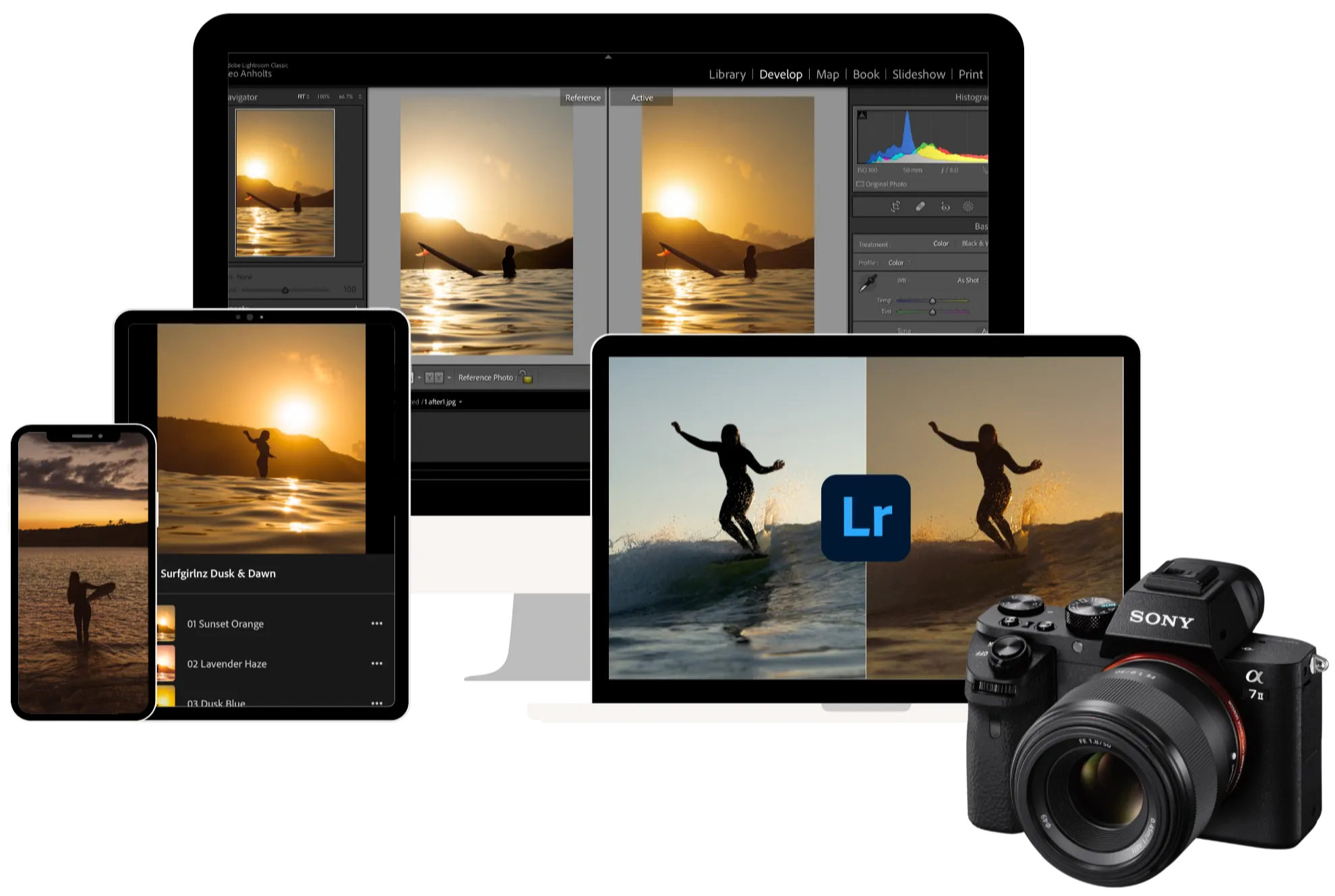Open the WB As Shot dropdown
This screenshot has height=896, width=1335.
coord(971,280)
